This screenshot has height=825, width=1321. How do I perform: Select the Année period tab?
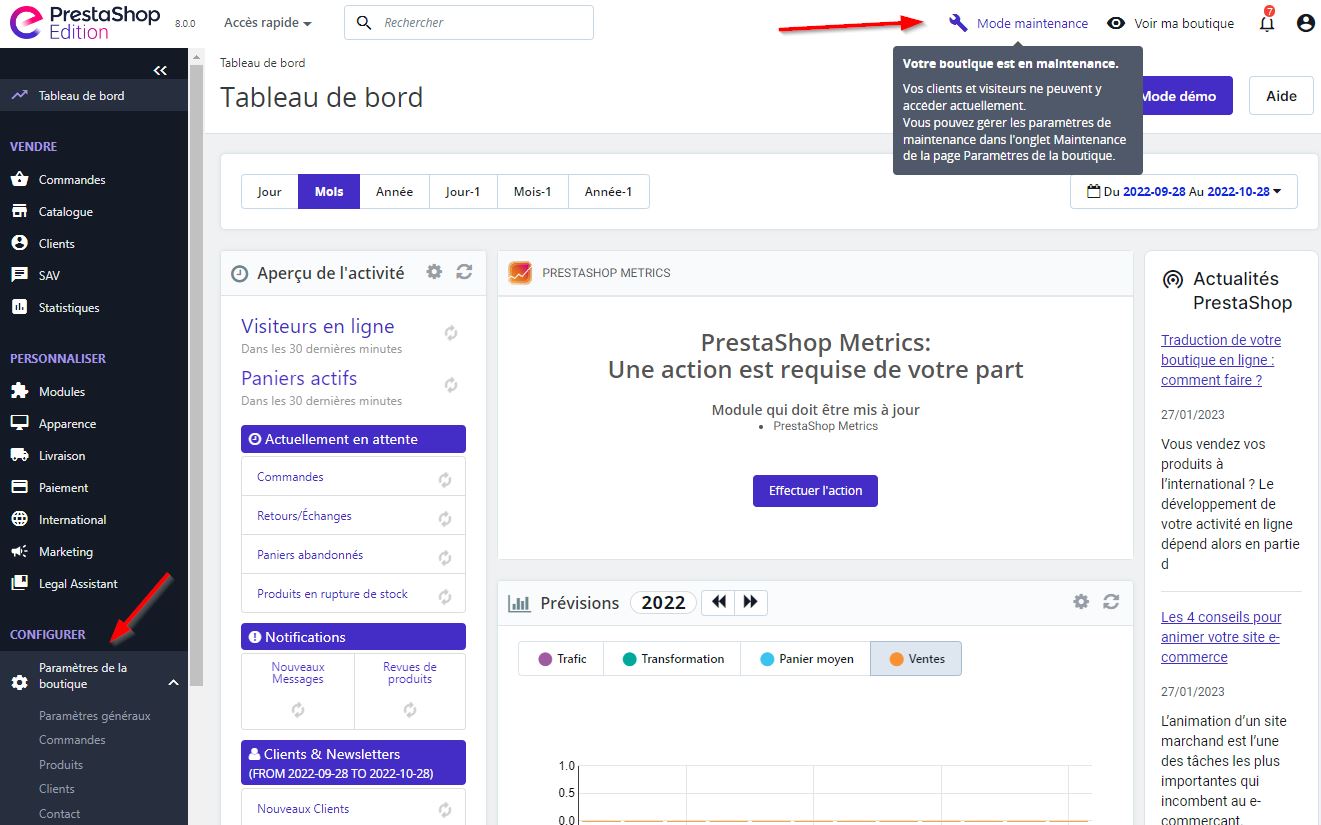point(394,192)
